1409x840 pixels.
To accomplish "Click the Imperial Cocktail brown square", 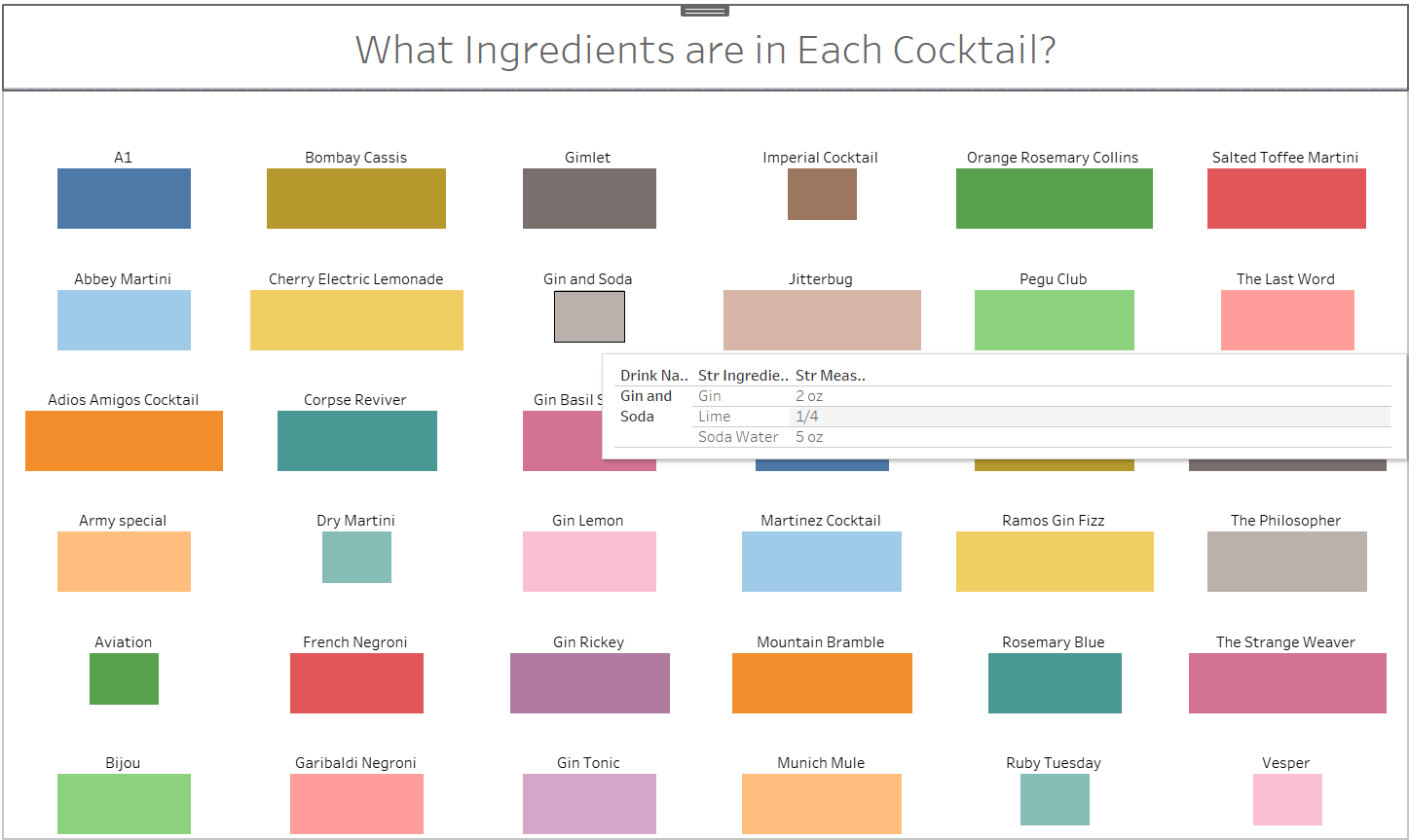I will coord(822,194).
